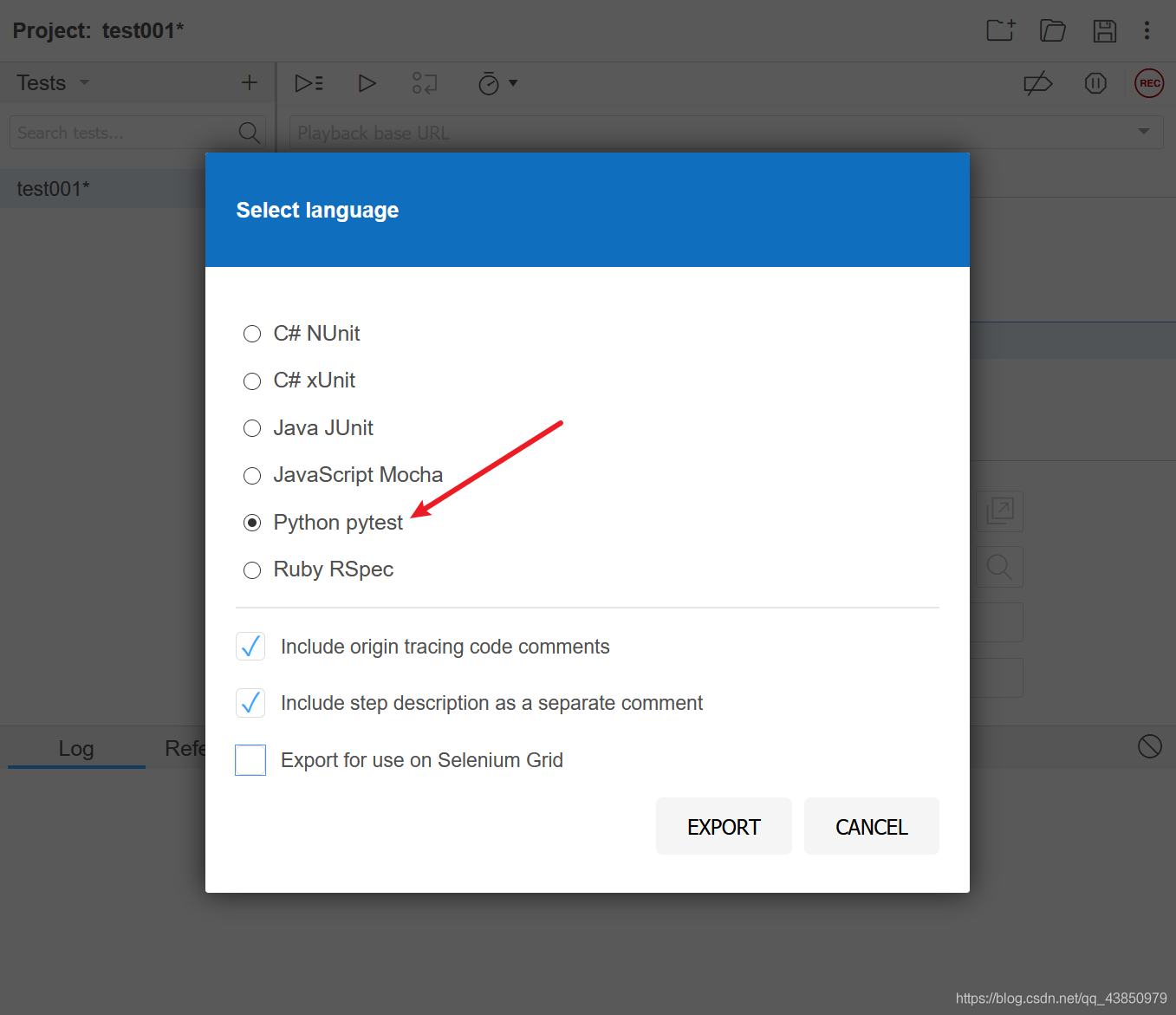Select C# xUnit radio option
The image size is (1176, 1015).
(x=252, y=381)
